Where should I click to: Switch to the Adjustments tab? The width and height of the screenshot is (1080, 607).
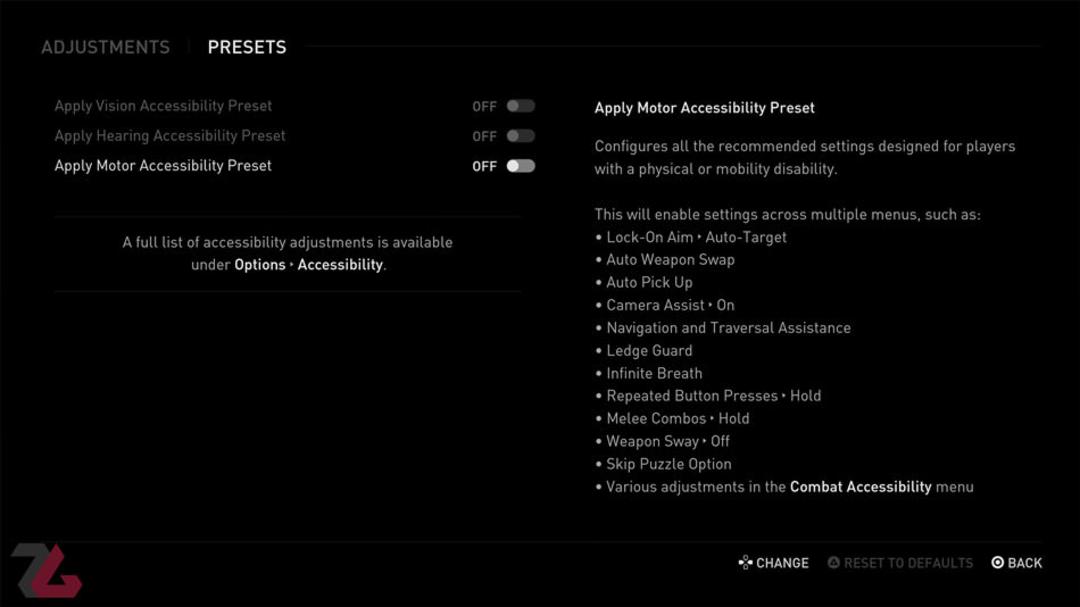tap(105, 47)
